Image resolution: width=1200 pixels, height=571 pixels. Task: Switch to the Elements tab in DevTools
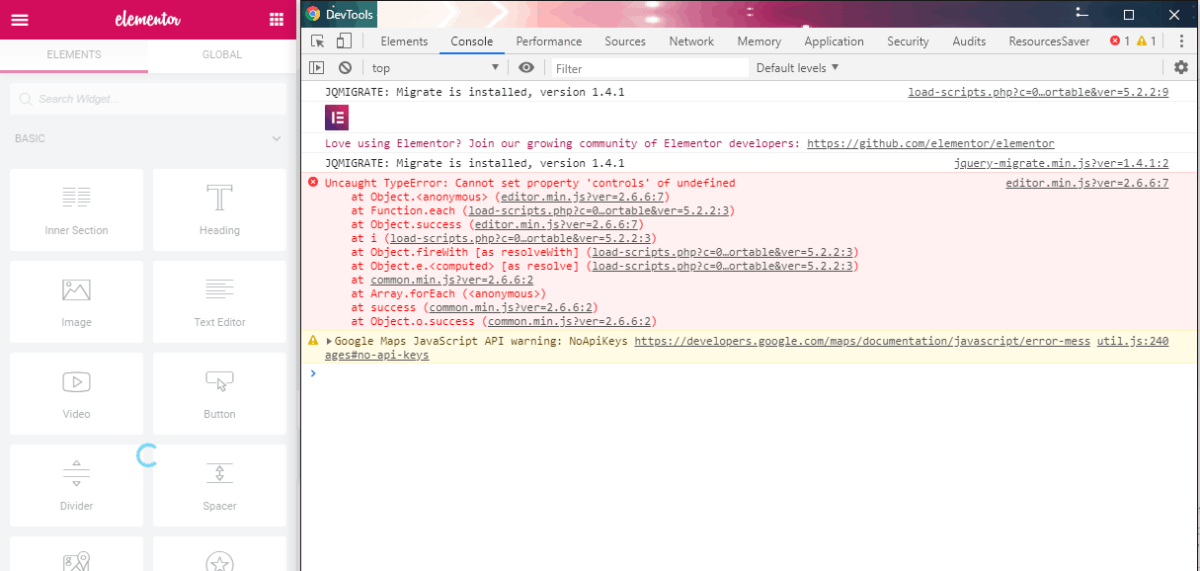click(404, 41)
